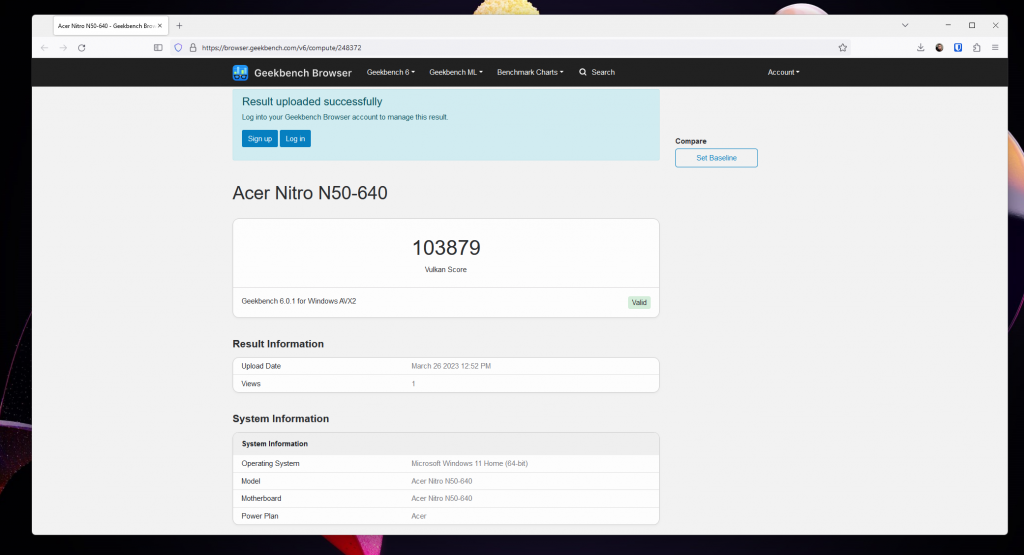Open the list all tabs chevron

pyautogui.click(x=905, y=25)
